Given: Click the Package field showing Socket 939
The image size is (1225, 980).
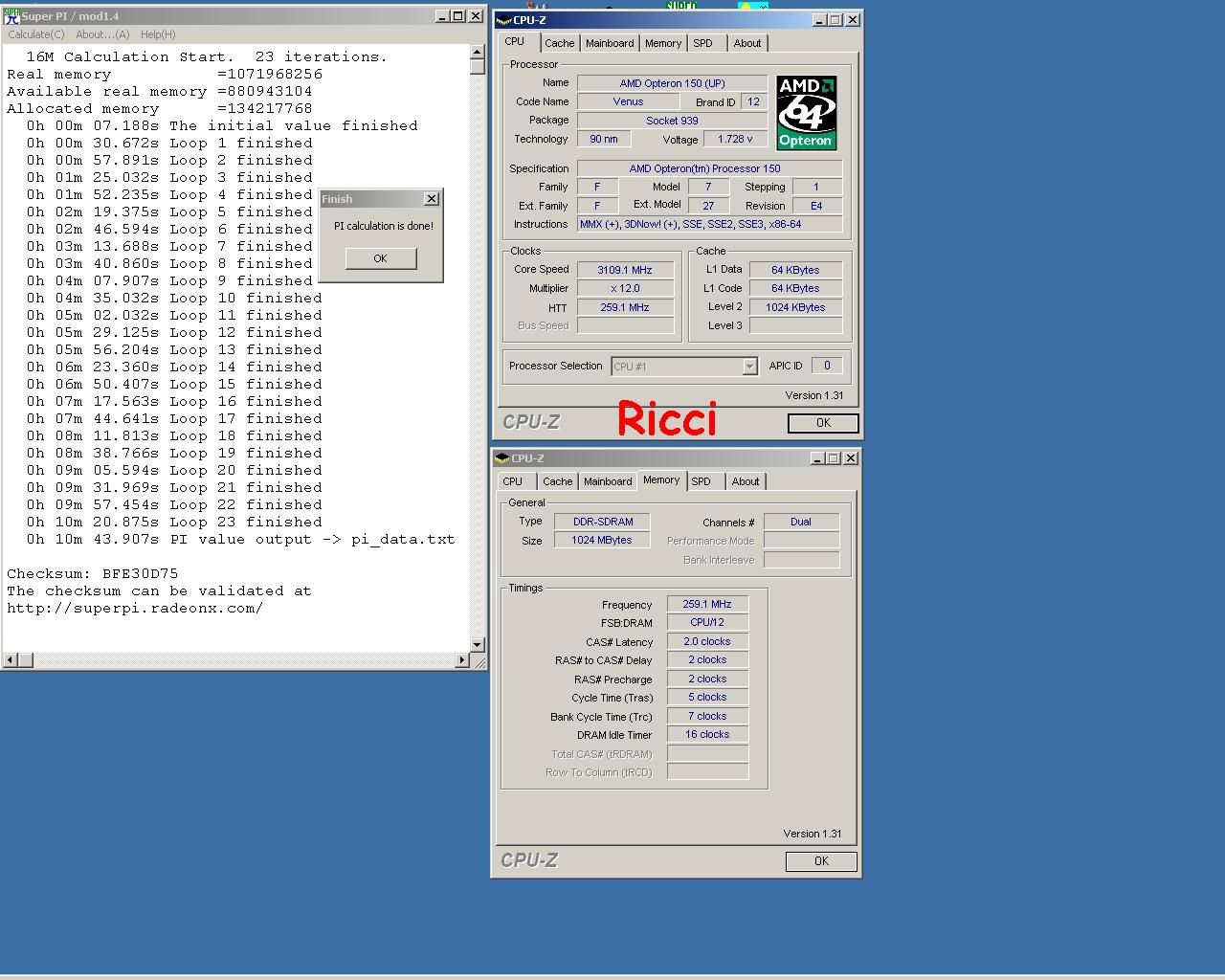Looking at the screenshot, I should (x=672, y=121).
